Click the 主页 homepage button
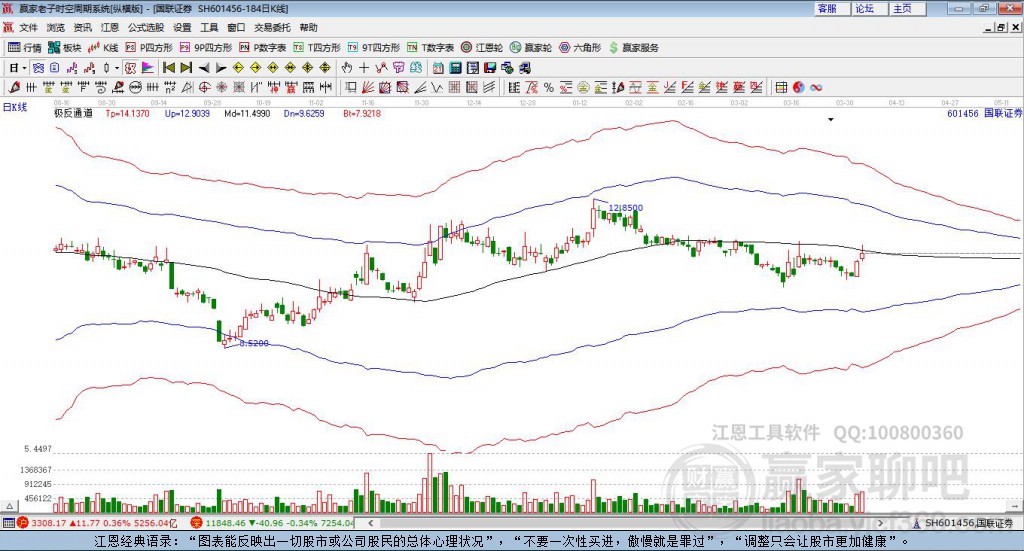This screenshot has width=1024, height=551. click(x=906, y=8)
